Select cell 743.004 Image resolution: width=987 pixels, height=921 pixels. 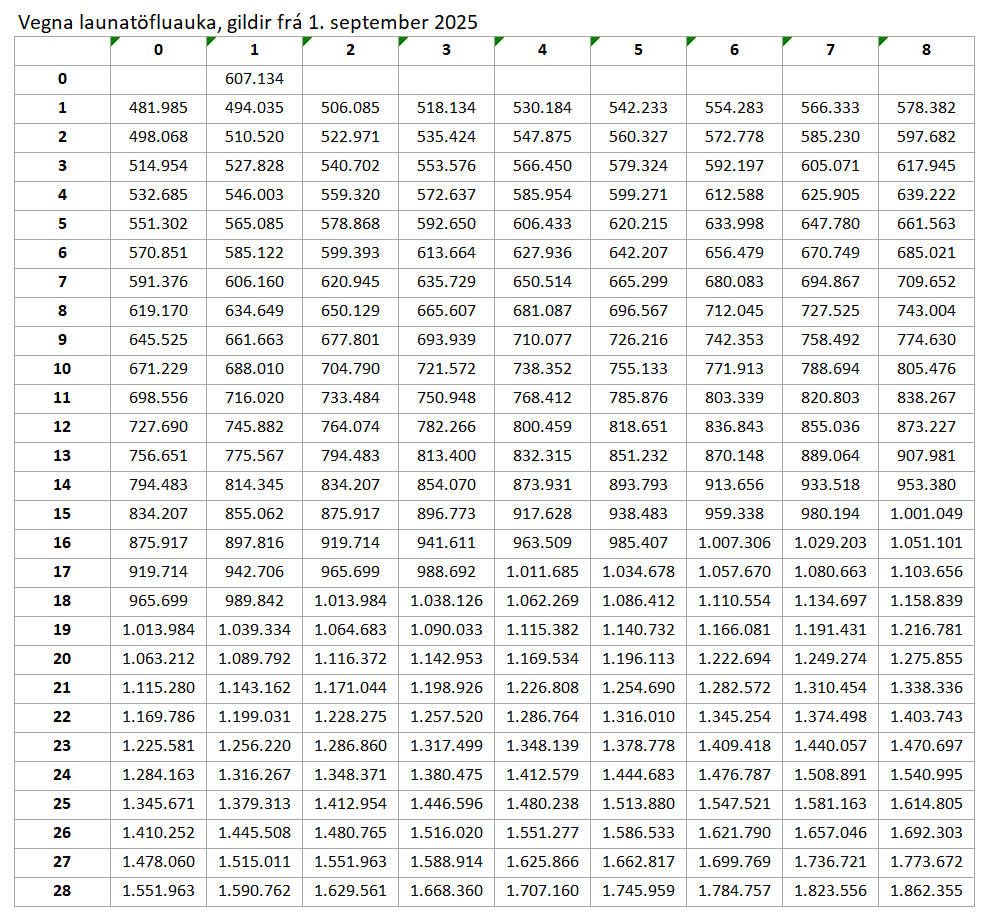pyautogui.click(x=927, y=310)
